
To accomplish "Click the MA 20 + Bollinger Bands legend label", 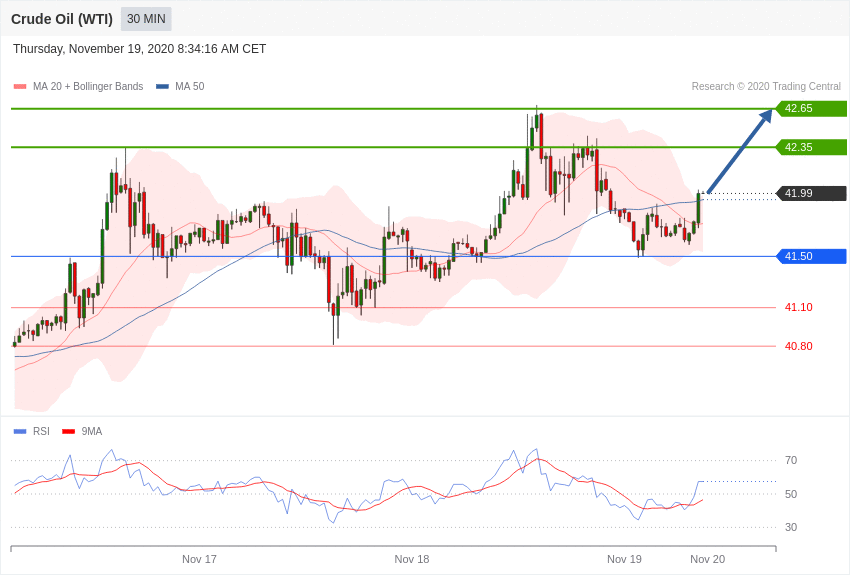I will [x=88, y=87].
